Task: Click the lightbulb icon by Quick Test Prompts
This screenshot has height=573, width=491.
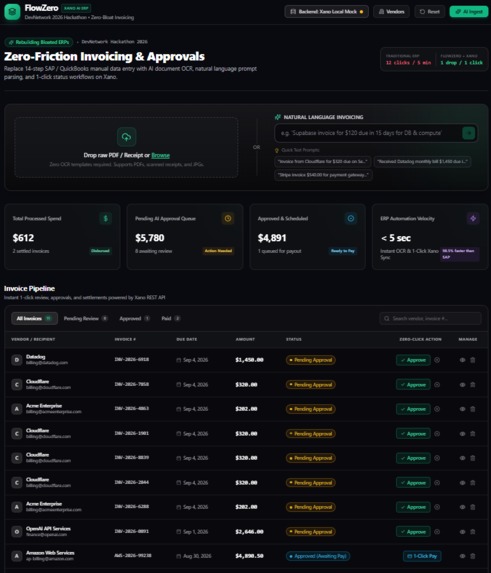Action: click(277, 150)
